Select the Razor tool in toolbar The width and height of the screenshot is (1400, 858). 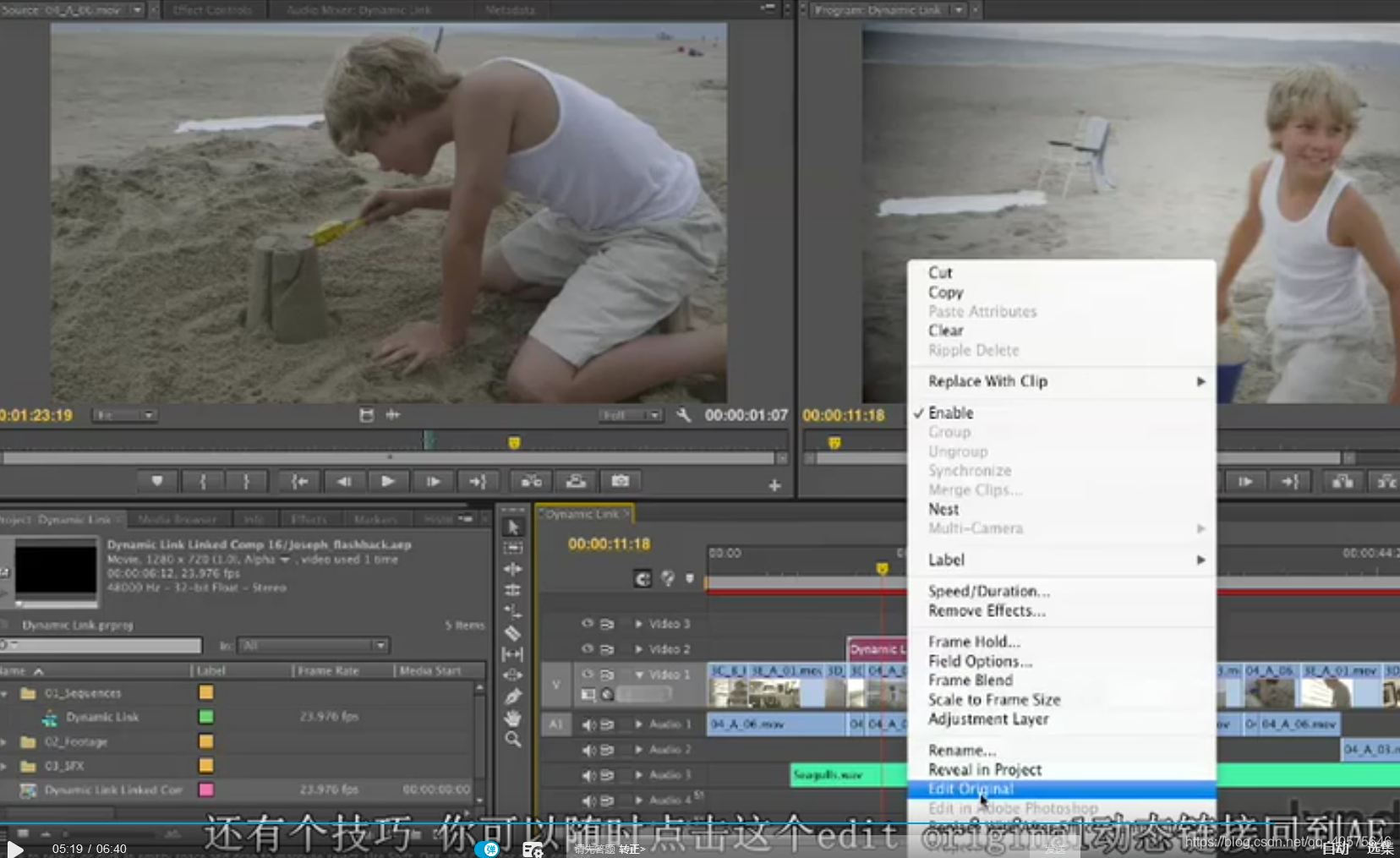point(512,632)
